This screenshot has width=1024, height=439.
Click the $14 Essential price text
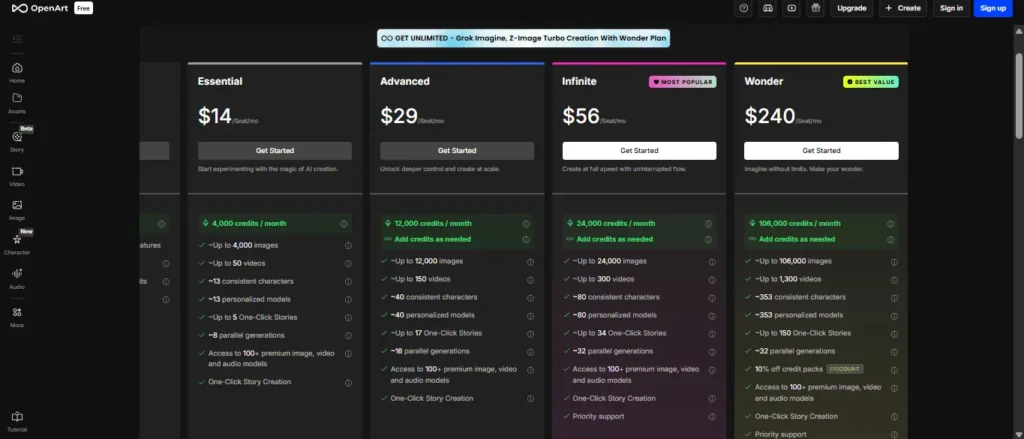215,116
